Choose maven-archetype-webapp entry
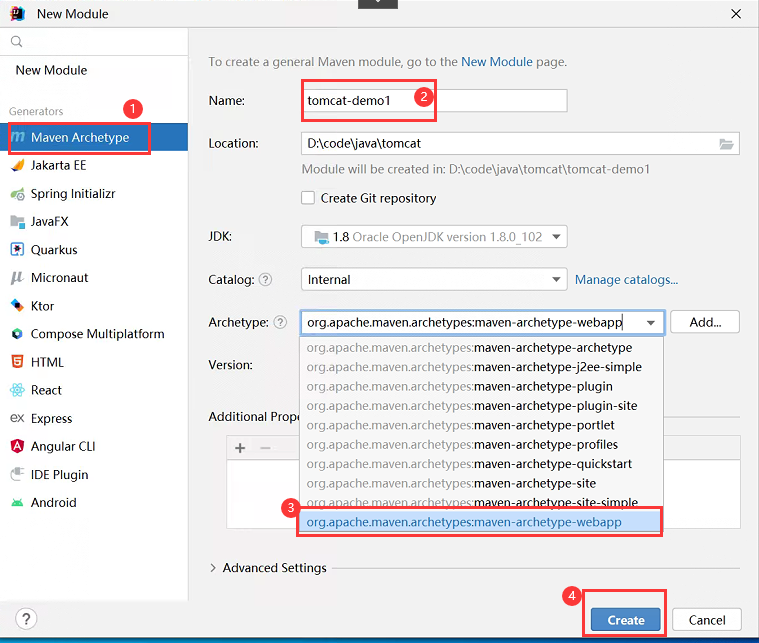Image resolution: width=759 pixels, height=643 pixels. pyautogui.click(x=481, y=522)
